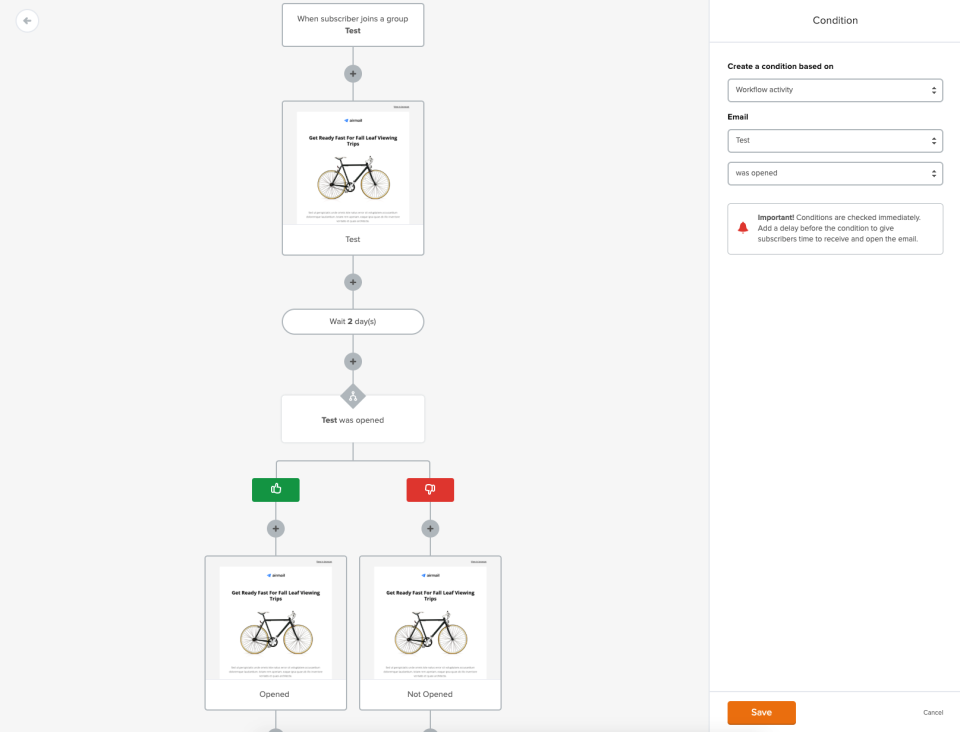960x732 pixels.
Task: Click the diamond split icon above the condition card
Action: (x=352, y=396)
